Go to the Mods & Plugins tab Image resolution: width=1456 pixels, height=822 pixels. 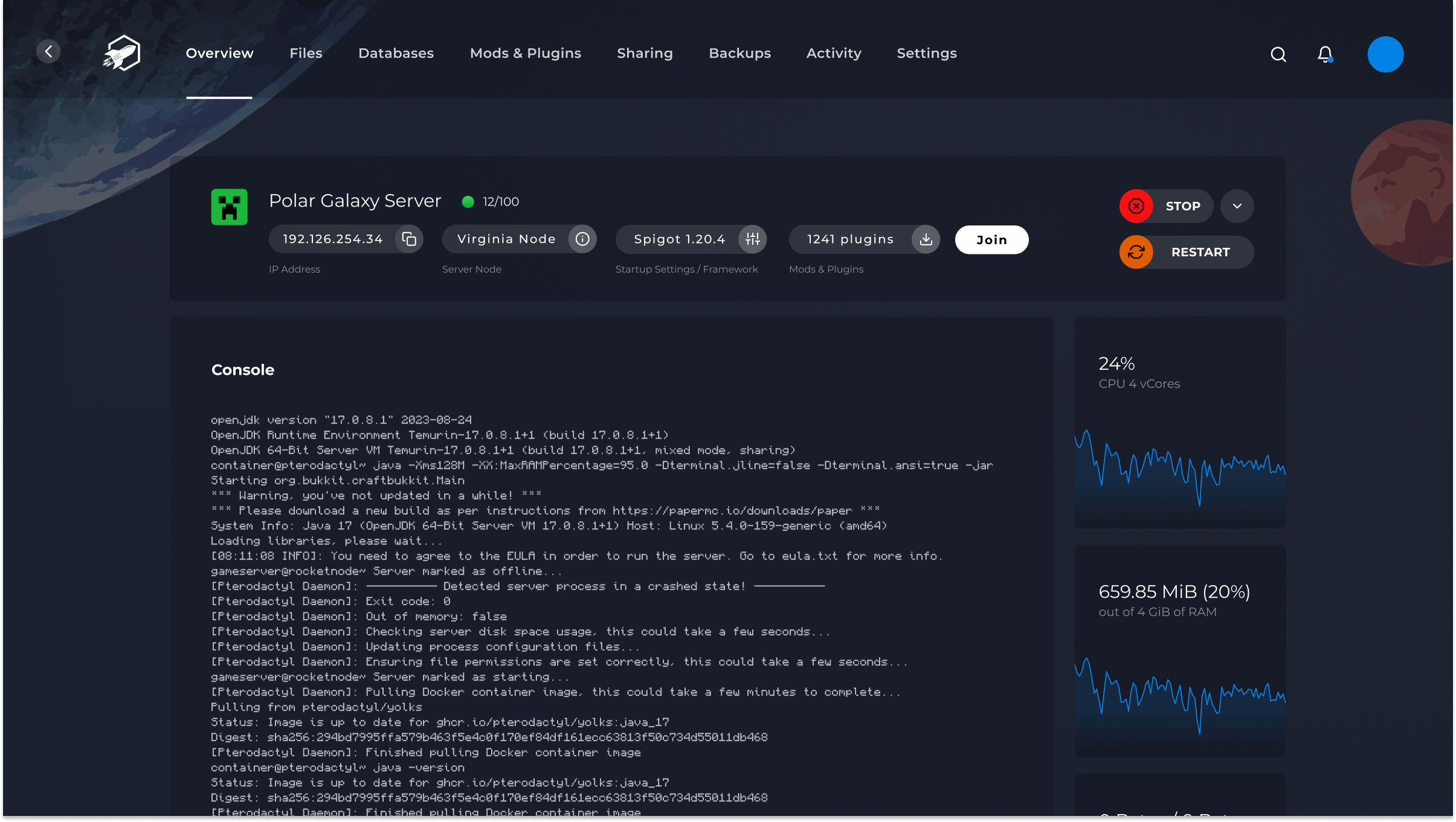(x=525, y=53)
